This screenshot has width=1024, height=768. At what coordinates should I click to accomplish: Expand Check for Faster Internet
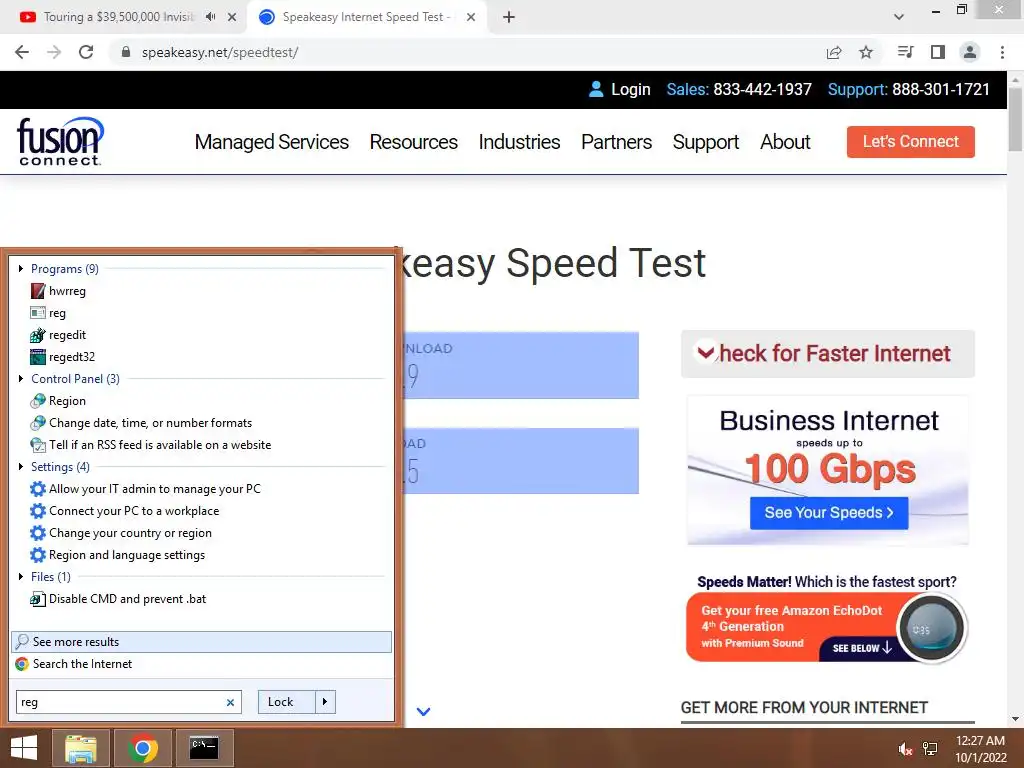coord(827,354)
